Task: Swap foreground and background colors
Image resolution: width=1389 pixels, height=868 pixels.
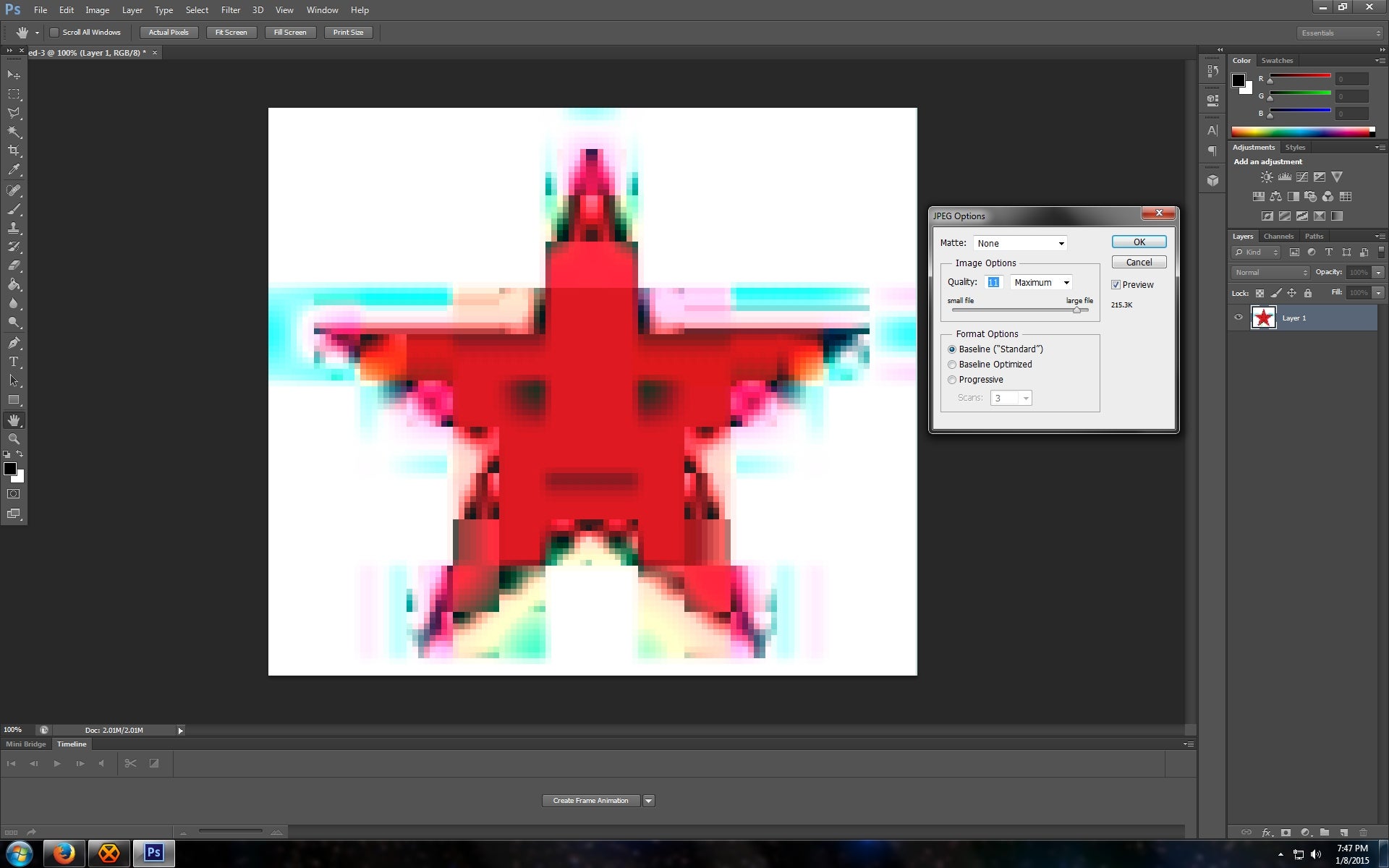Action: [x=20, y=454]
